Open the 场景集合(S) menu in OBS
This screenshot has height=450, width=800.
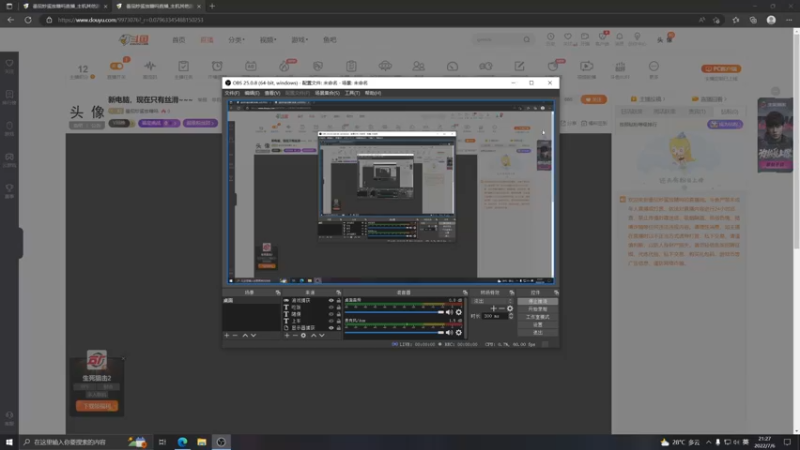(x=327, y=93)
